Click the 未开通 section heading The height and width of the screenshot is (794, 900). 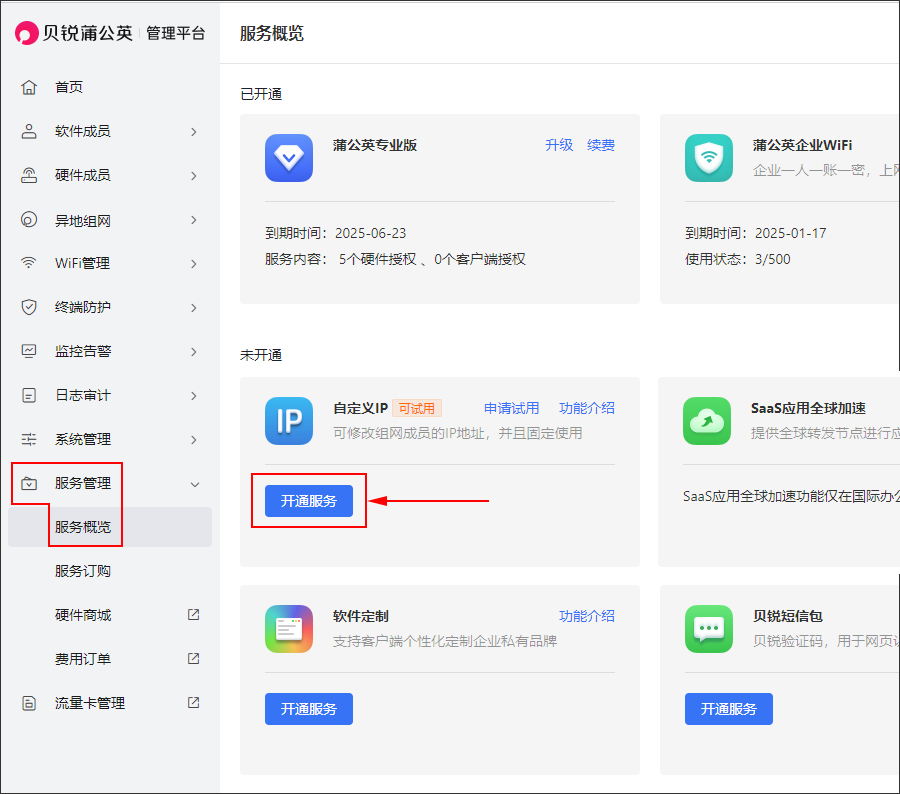coord(261,355)
